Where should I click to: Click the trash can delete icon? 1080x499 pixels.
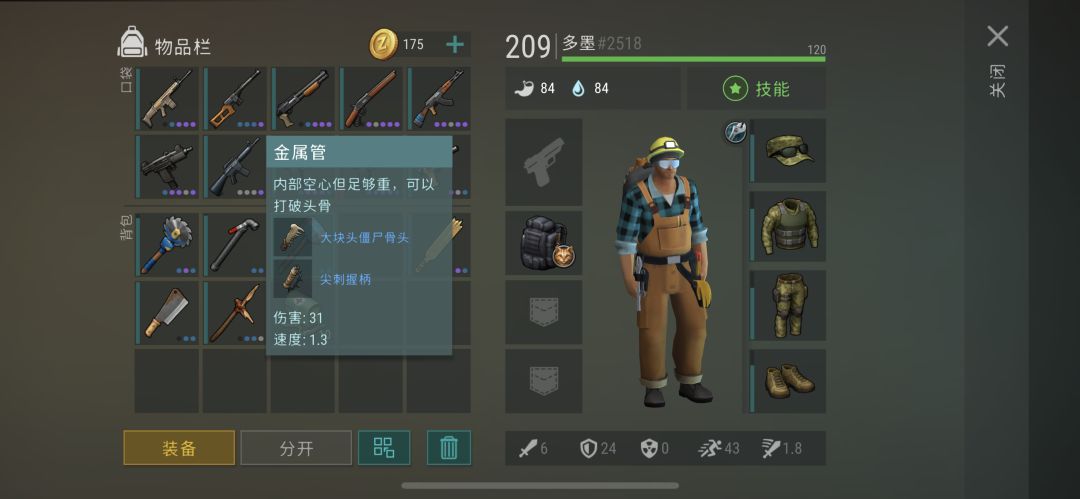449,447
